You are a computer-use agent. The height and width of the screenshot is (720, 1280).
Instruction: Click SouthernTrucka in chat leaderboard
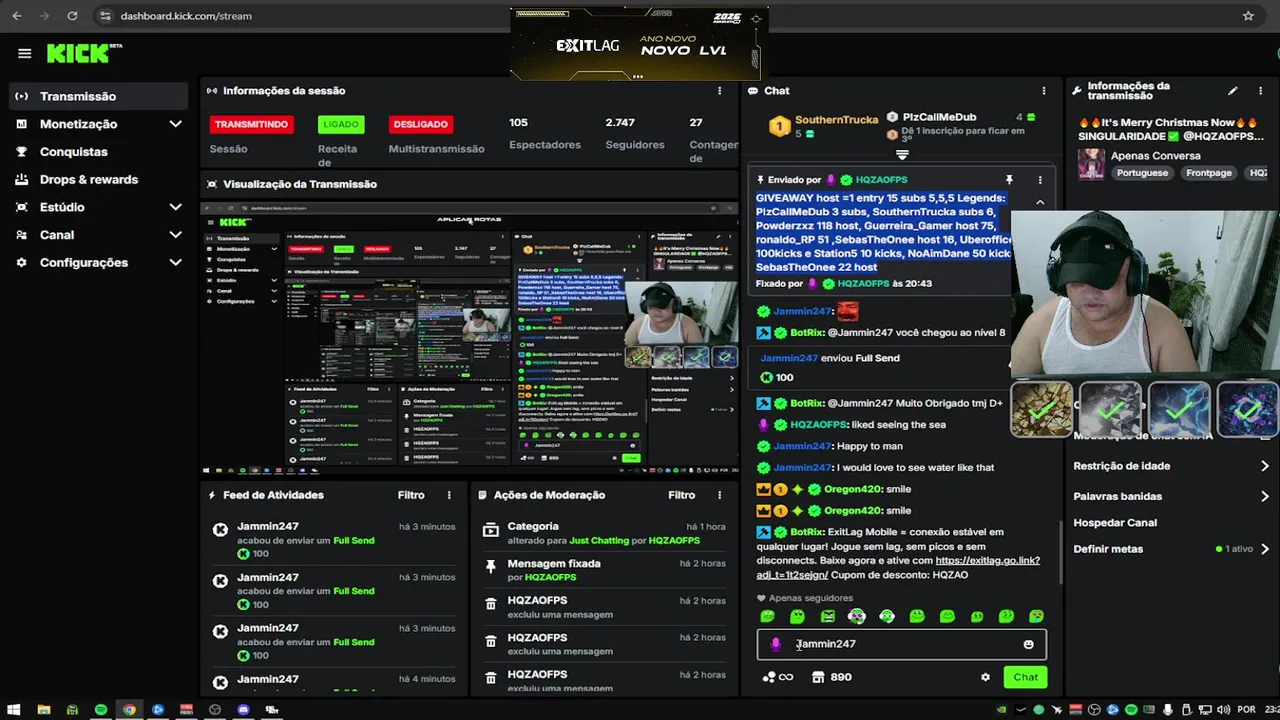pos(836,119)
